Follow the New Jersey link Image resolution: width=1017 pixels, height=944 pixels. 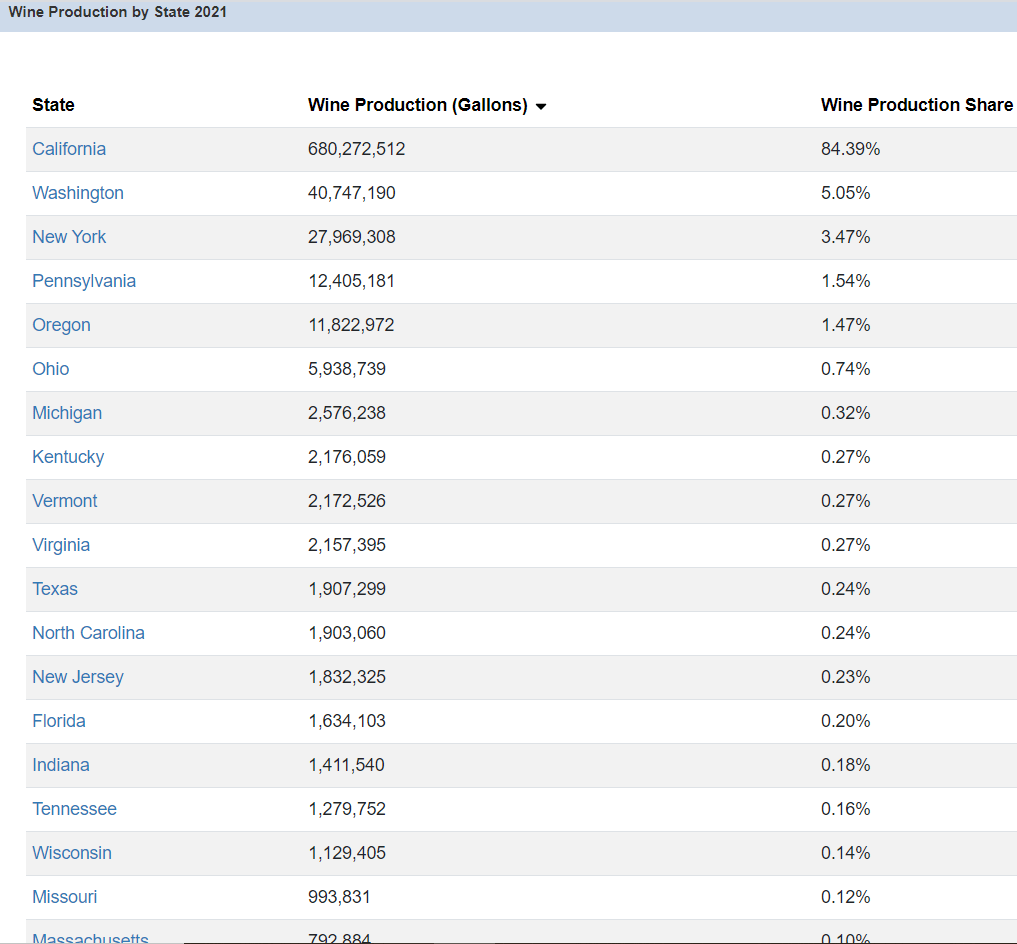click(78, 677)
